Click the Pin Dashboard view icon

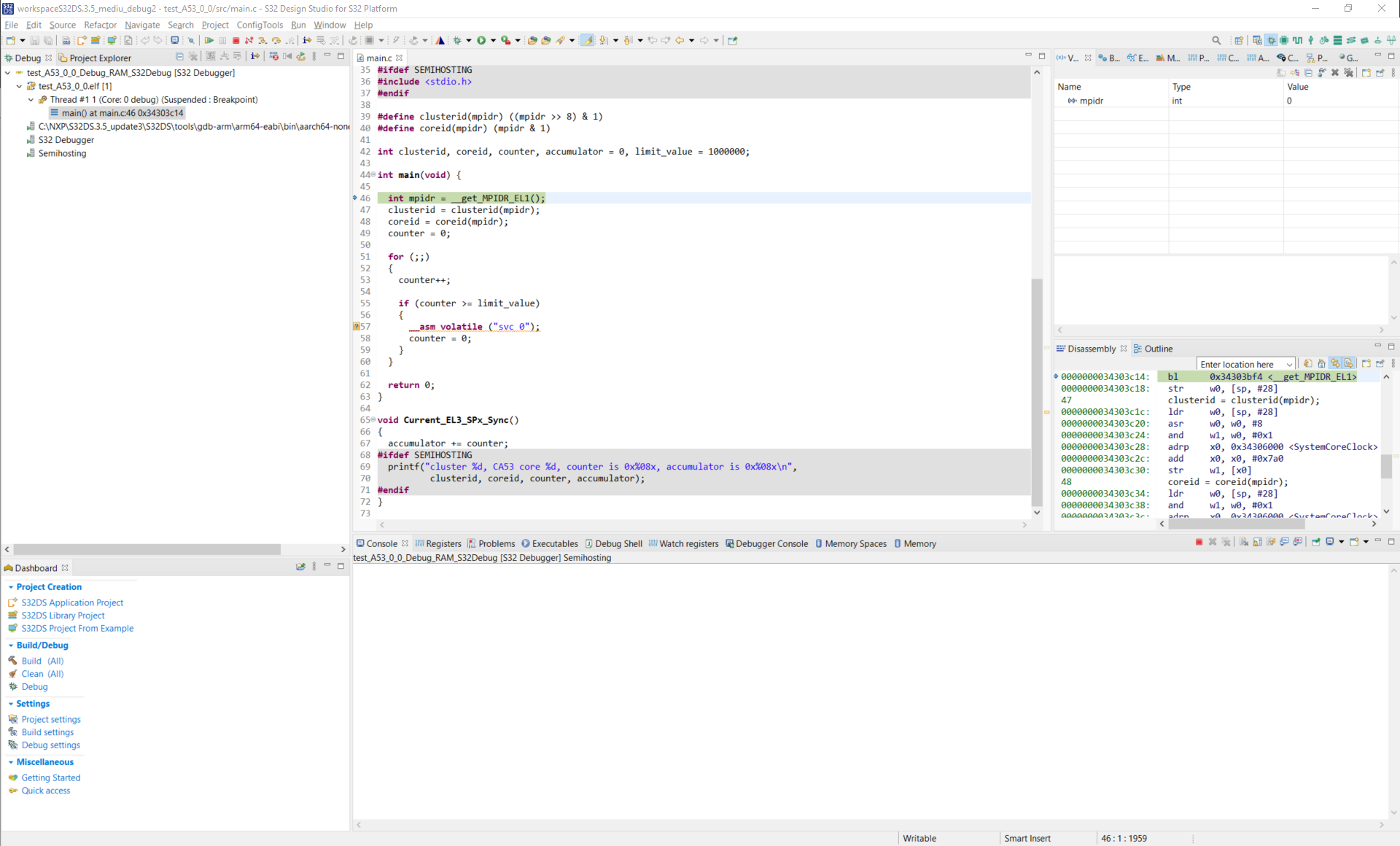click(x=300, y=567)
